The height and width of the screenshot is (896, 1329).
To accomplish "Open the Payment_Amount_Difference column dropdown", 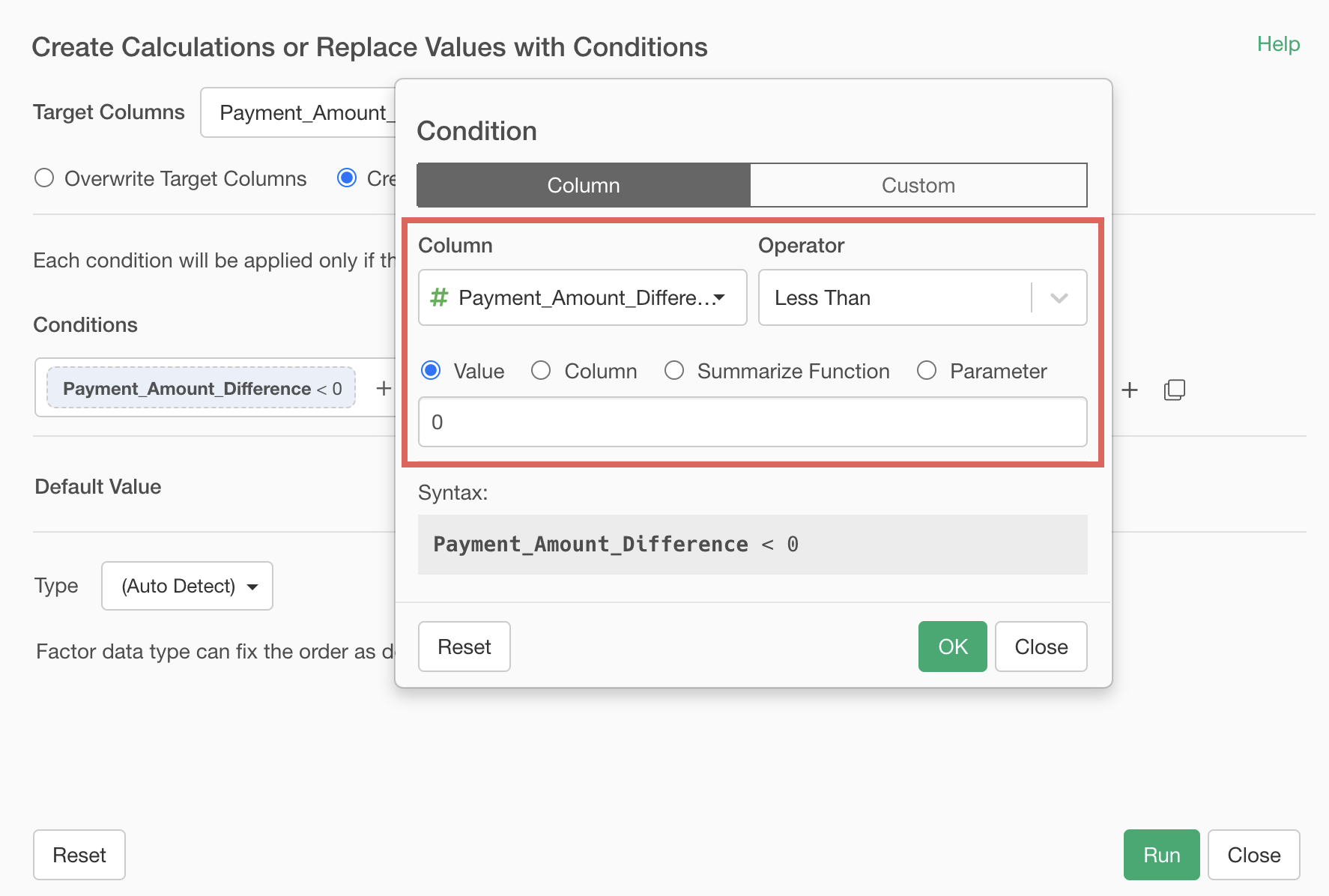I will point(582,297).
